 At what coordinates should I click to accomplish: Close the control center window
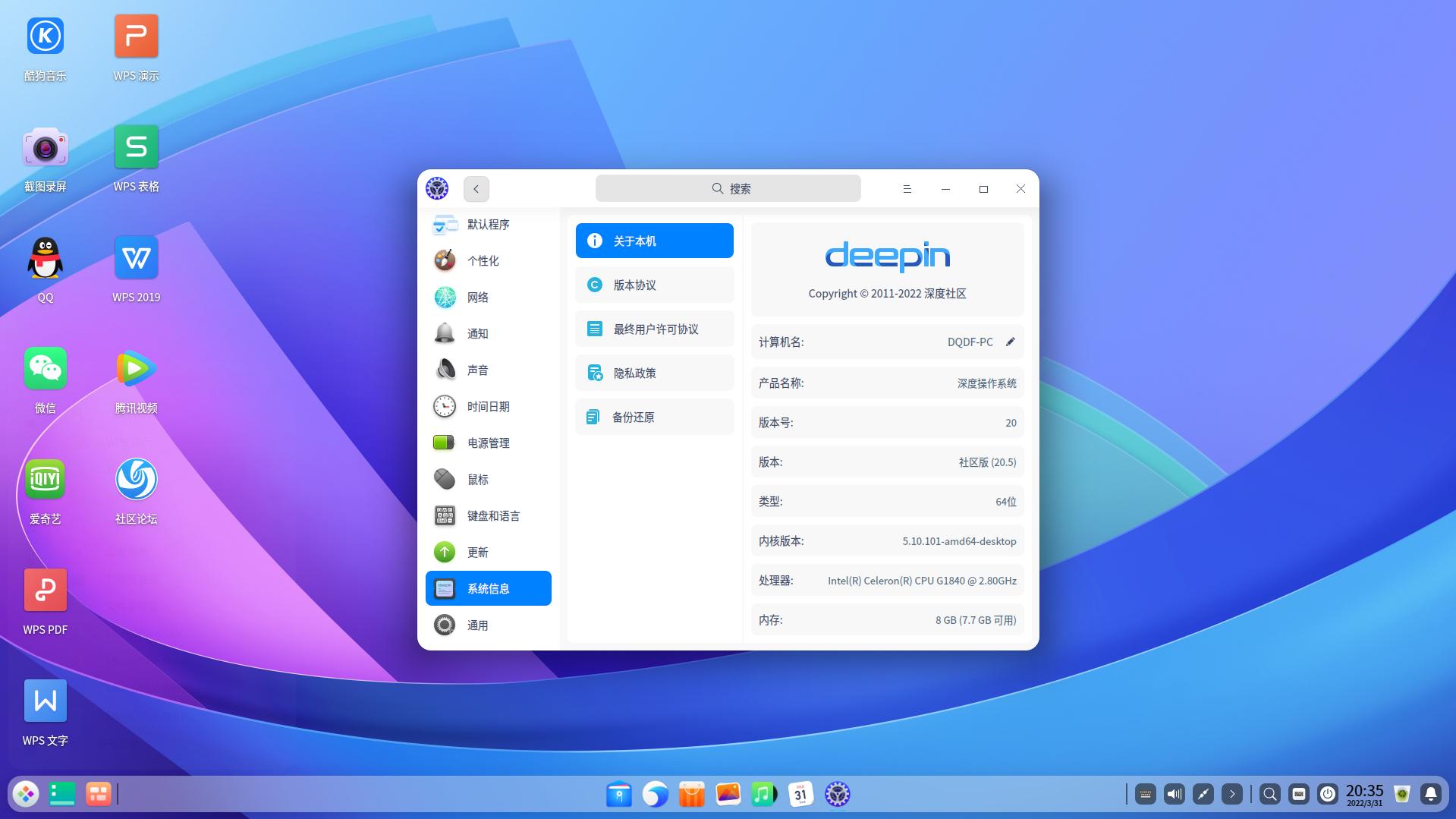tap(1020, 189)
